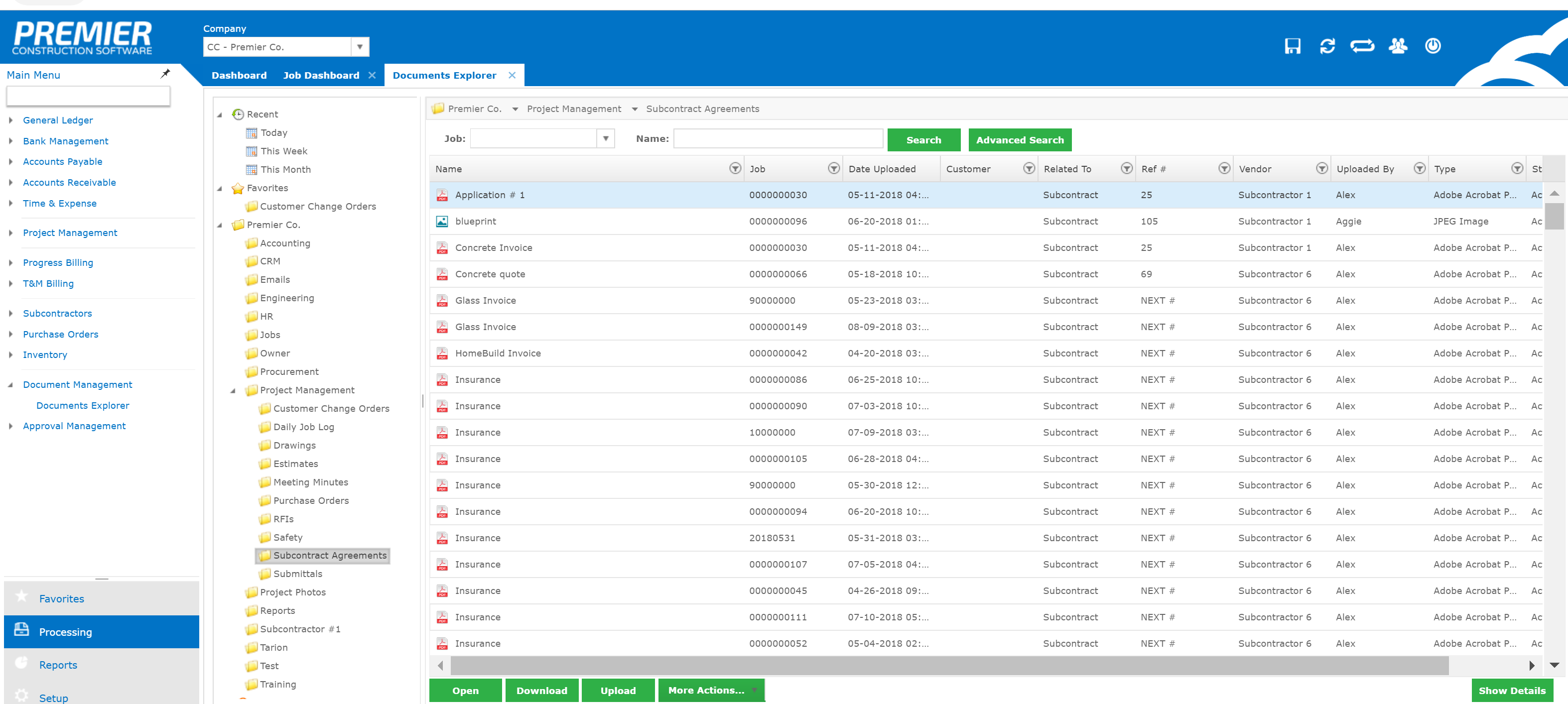The width and height of the screenshot is (1568, 704).
Task: Click the Advanced Search button
Action: [1019, 140]
